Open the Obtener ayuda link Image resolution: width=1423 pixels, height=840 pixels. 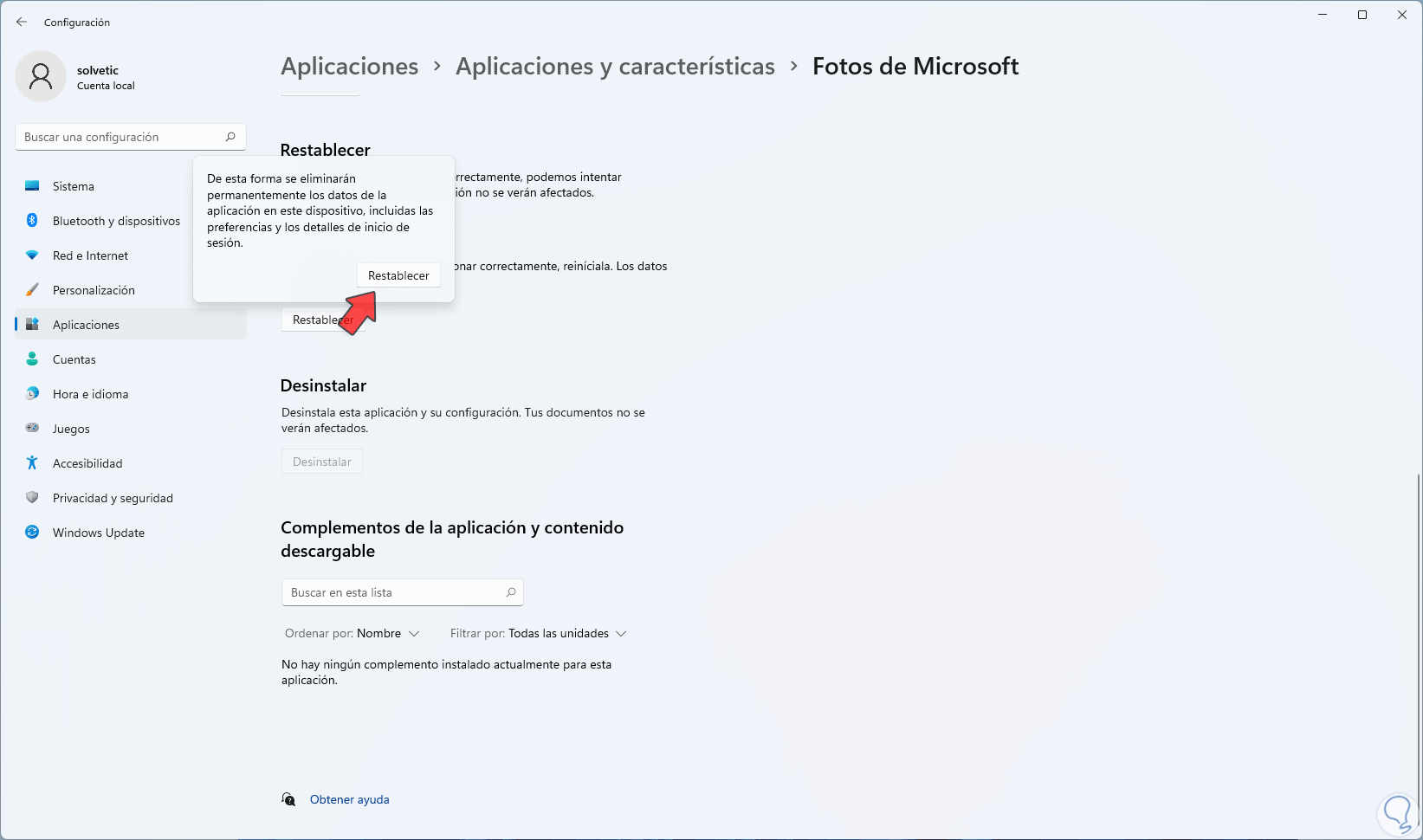(350, 799)
